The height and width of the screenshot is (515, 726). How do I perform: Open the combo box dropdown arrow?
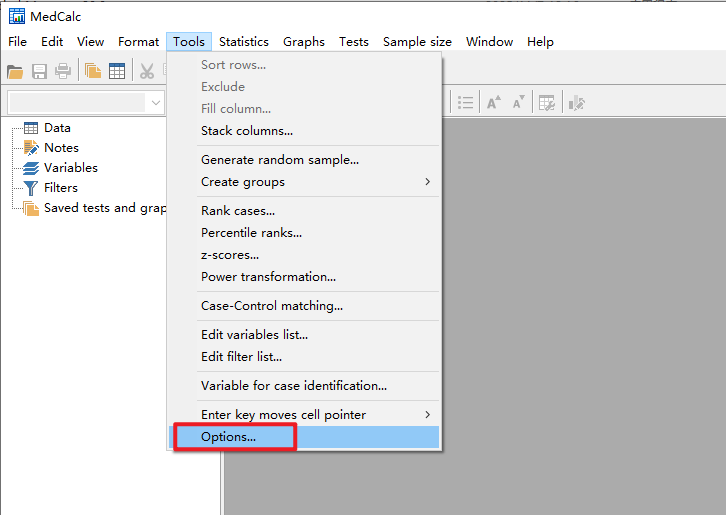(x=155, y=102)
